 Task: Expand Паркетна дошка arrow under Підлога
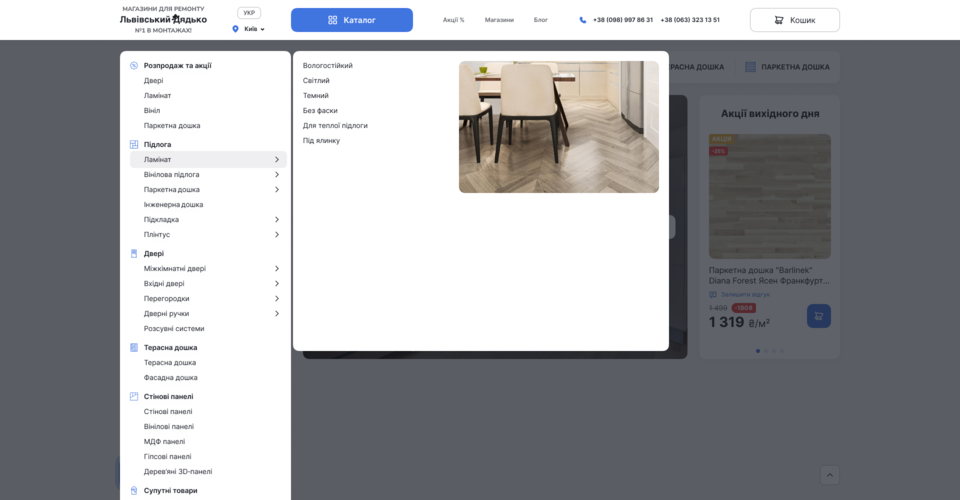pyautogui.click(x=277, y=190)
